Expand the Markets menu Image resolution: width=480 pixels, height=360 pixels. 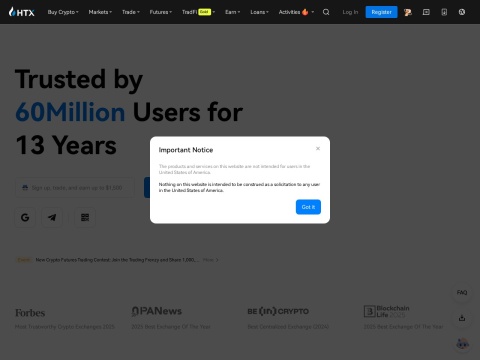coord(100,12)
